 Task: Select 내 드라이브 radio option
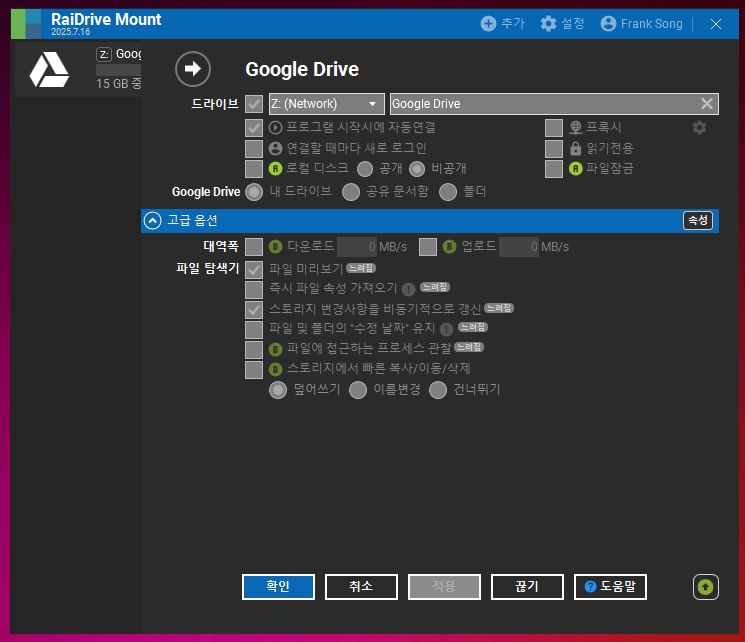[254, 192]
